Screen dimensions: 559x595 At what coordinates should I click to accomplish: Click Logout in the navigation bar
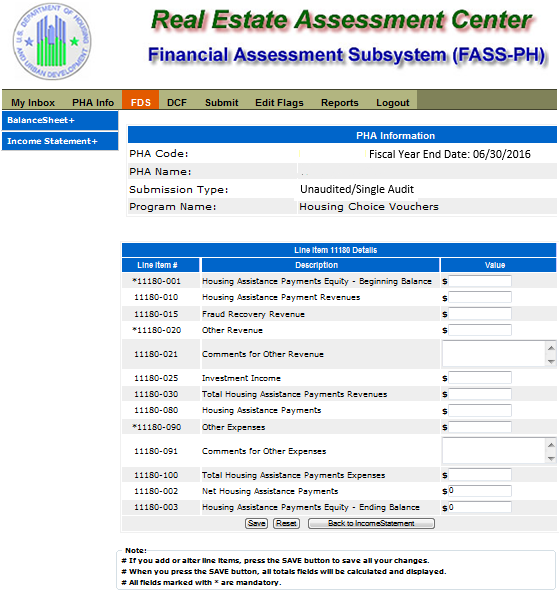[x=393, y=102]
